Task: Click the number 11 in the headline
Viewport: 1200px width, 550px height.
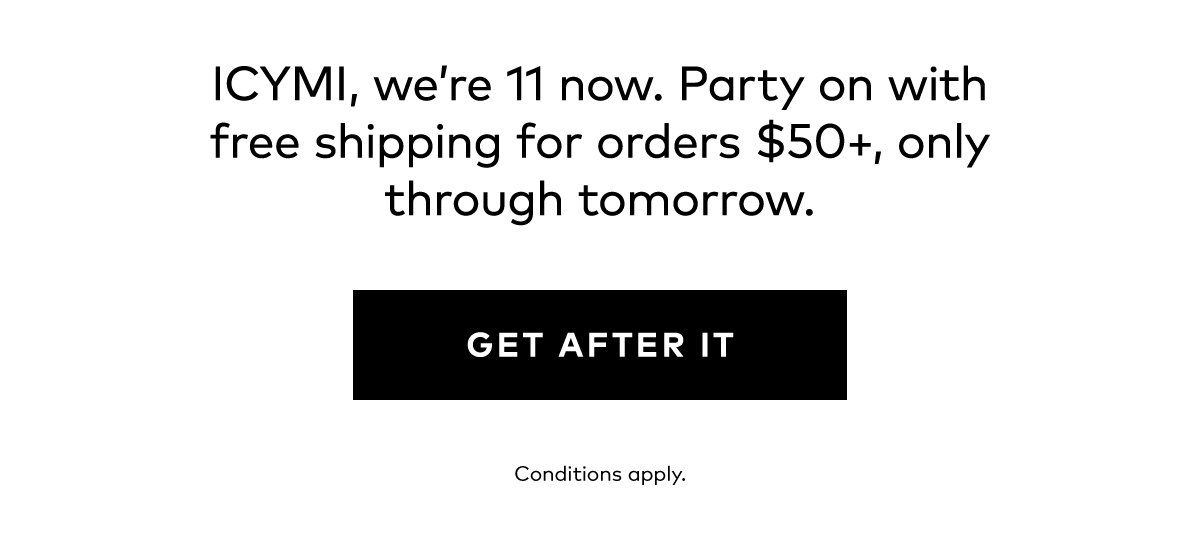Action: tap(524, 87)
